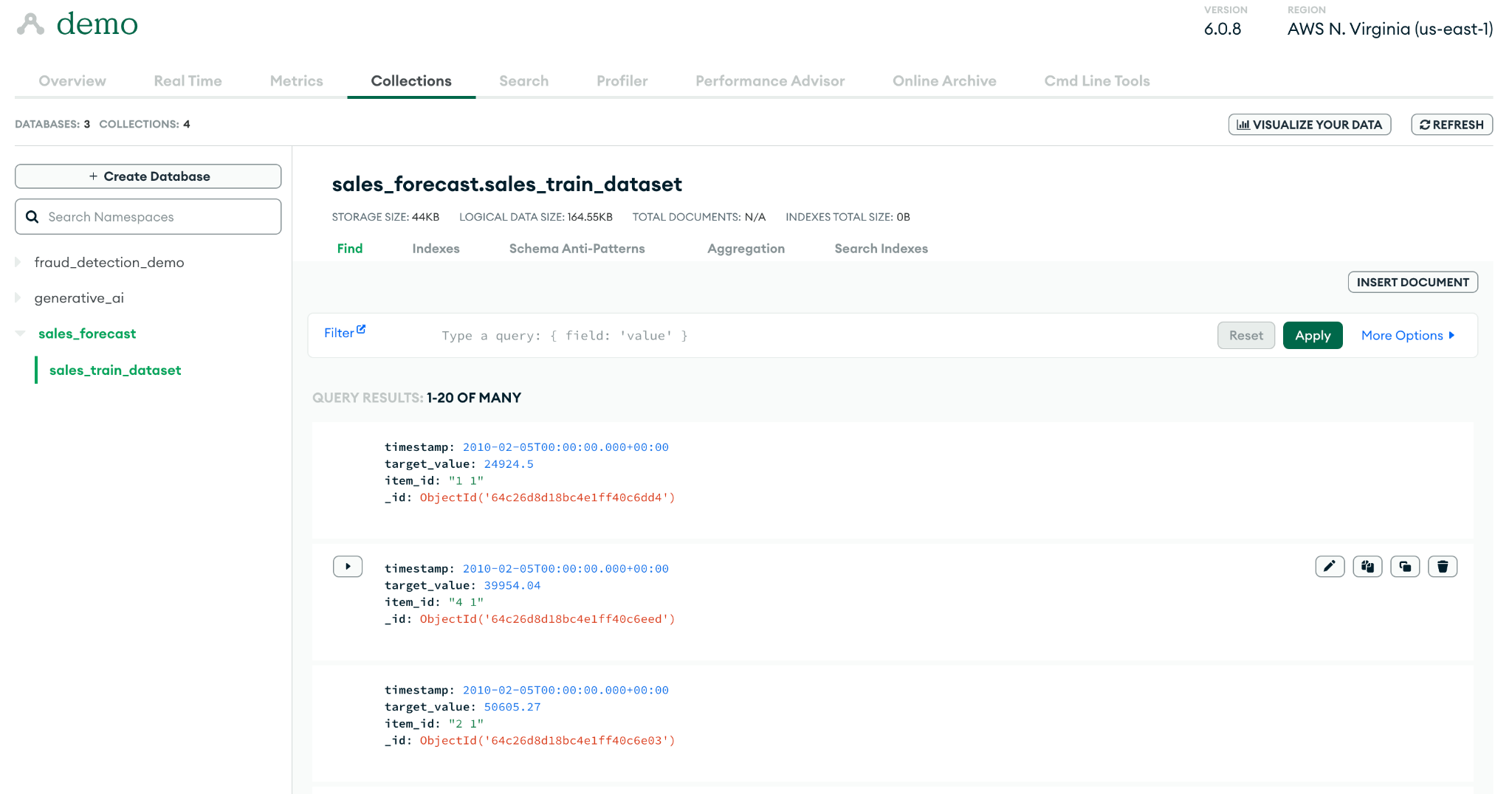Click the sales_forecast database name

pyautogui.click(x=87, y=334)
